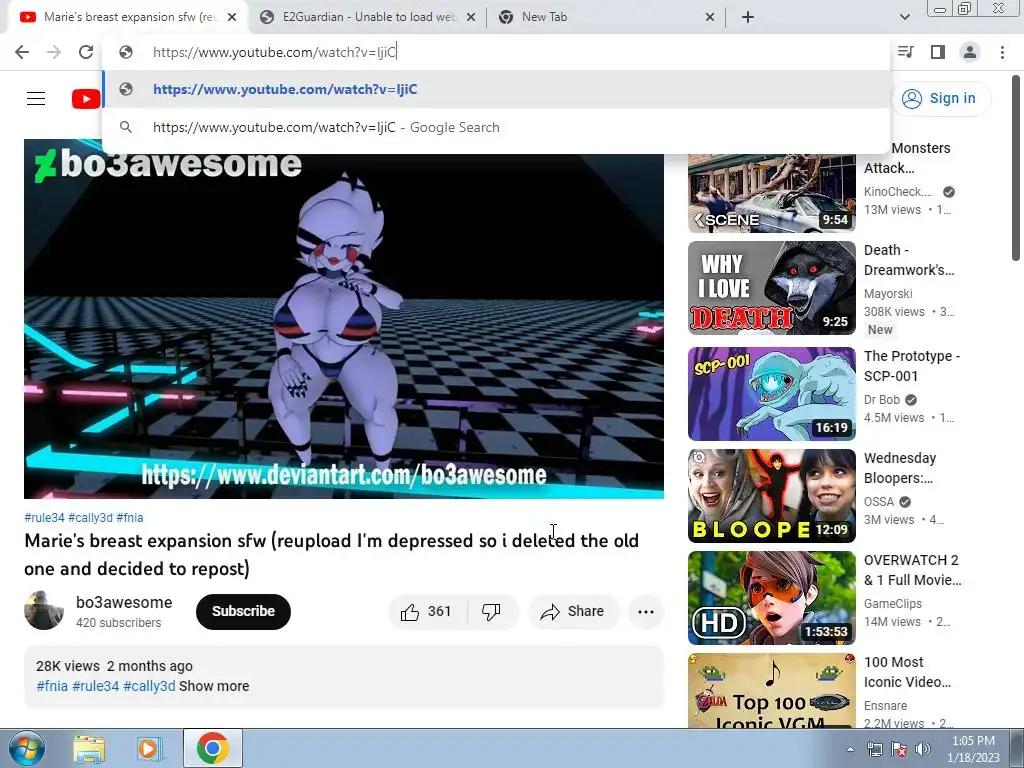Screen dimensions: 1024x768
Task: Open the YouTube hamburger guide menu
Action: coord(36,99)
